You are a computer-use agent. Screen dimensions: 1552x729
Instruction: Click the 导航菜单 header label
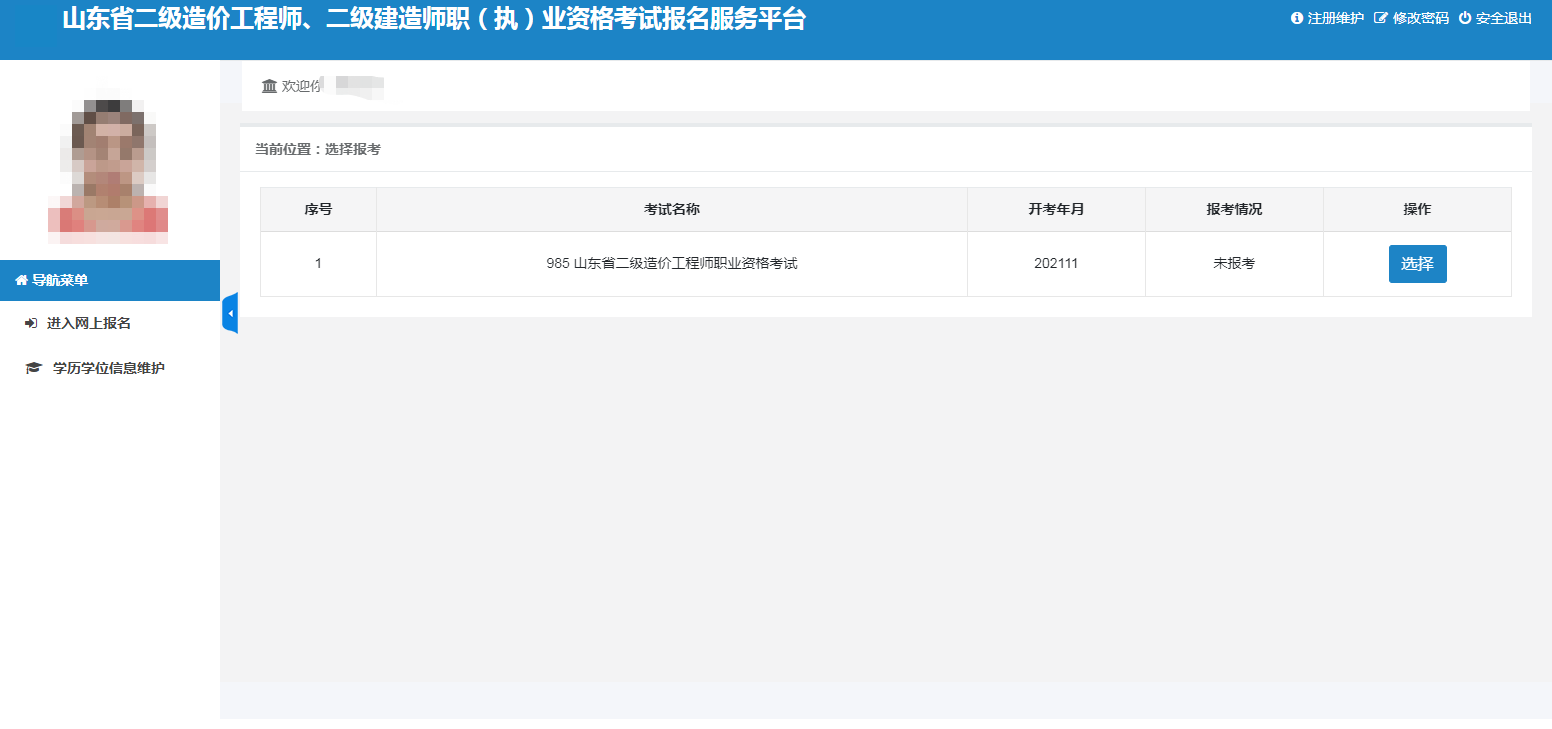[x=60, y=281]
